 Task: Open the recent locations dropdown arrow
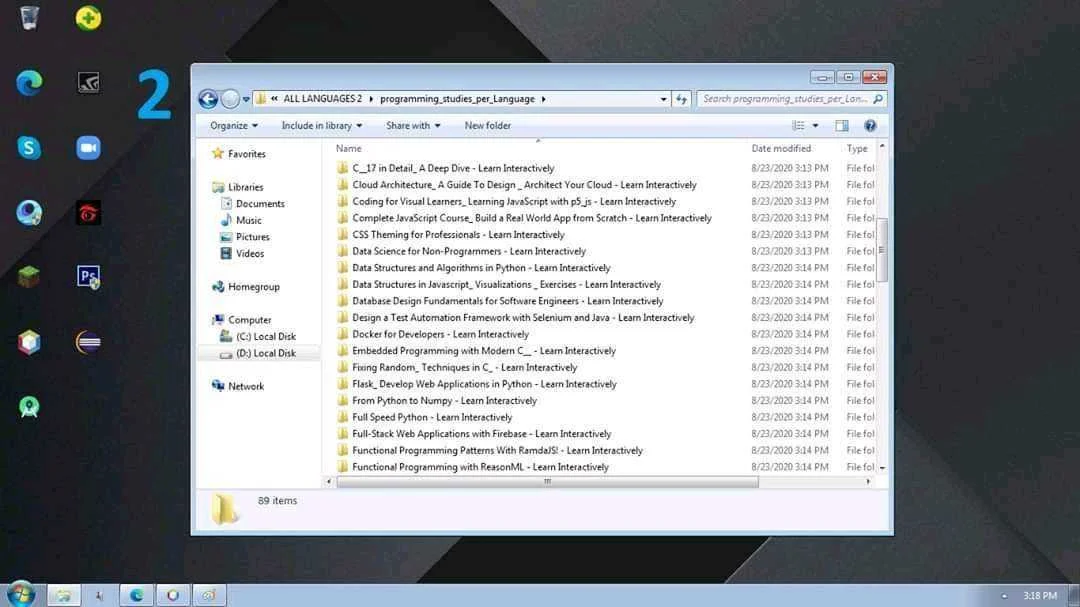[246, 100]
